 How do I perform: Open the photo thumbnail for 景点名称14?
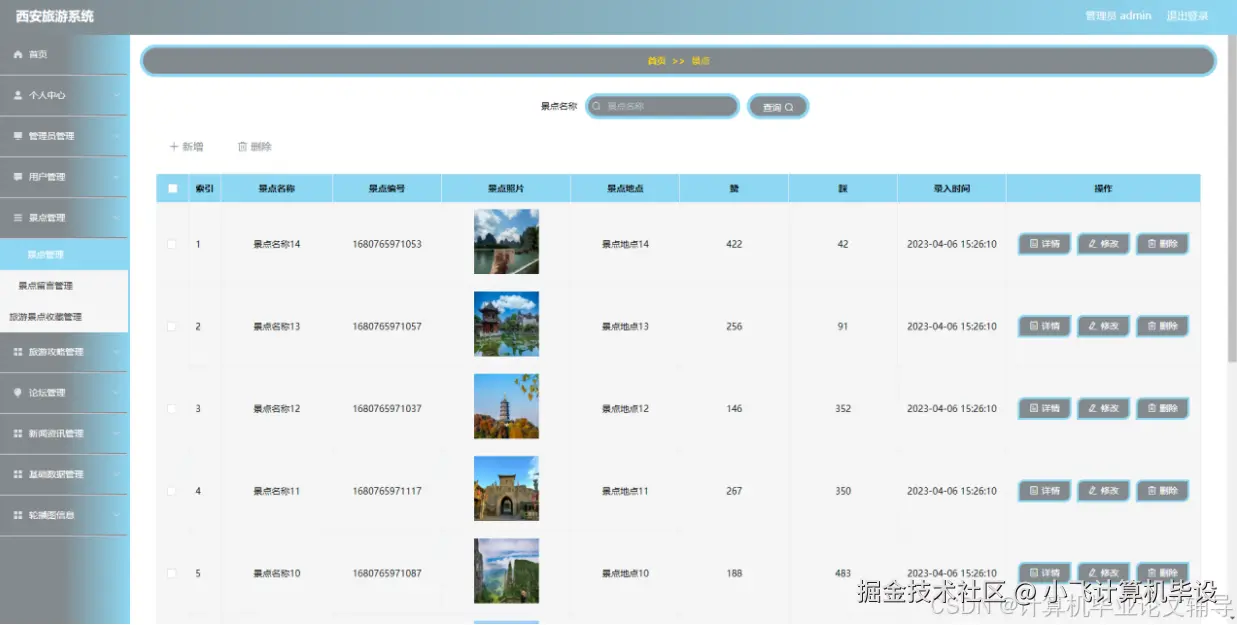(x=506, y=241)
